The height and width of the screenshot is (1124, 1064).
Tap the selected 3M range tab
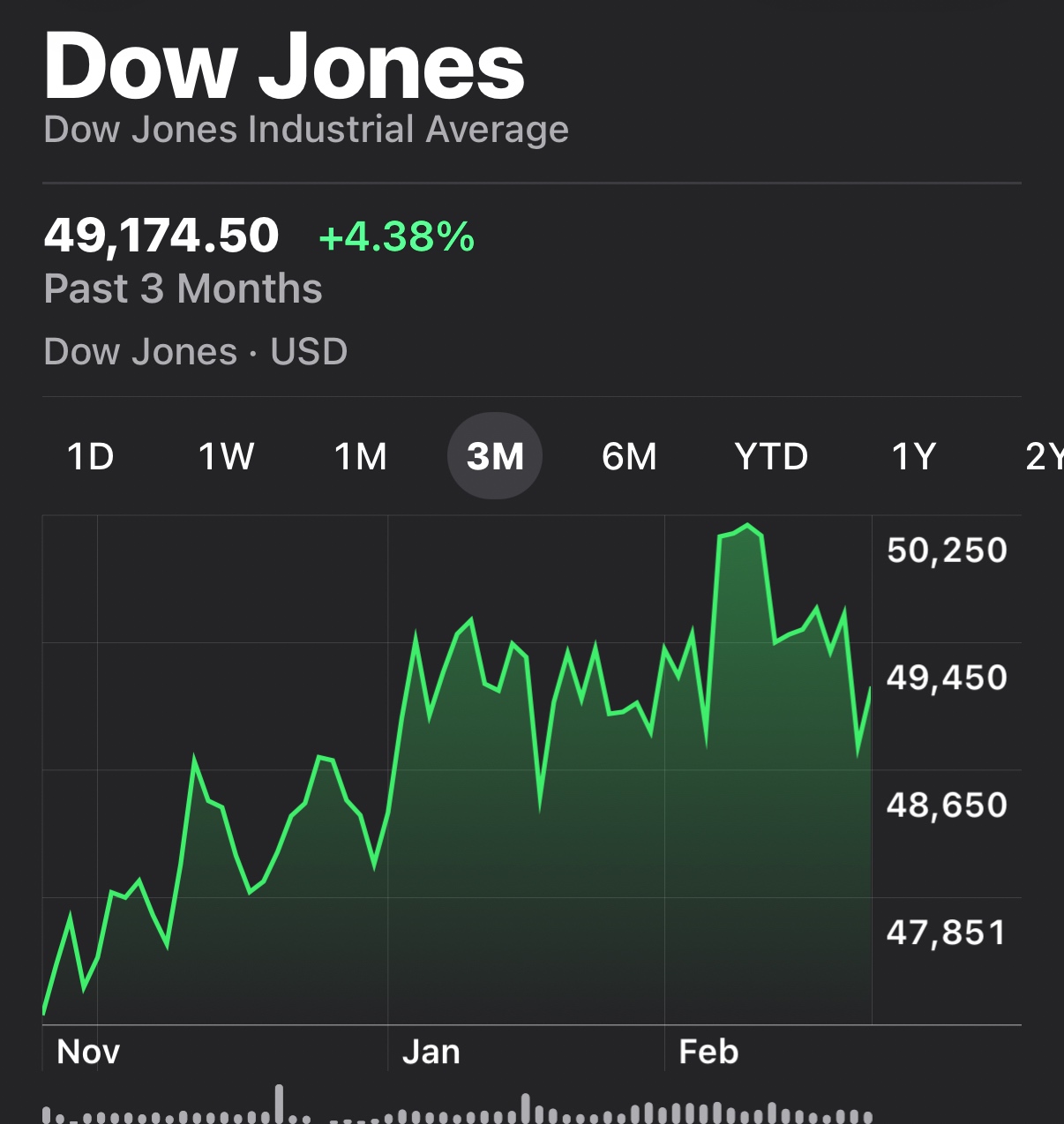(495, 457)
